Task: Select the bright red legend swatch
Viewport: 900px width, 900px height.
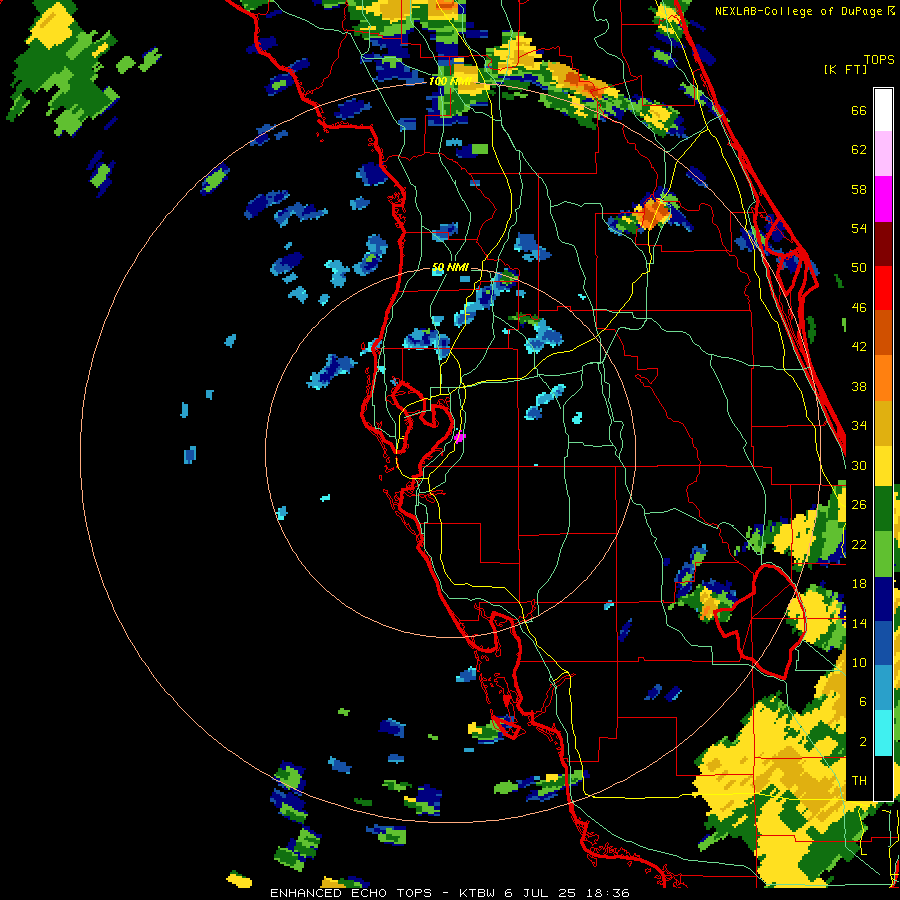Action: click(883, 288)
